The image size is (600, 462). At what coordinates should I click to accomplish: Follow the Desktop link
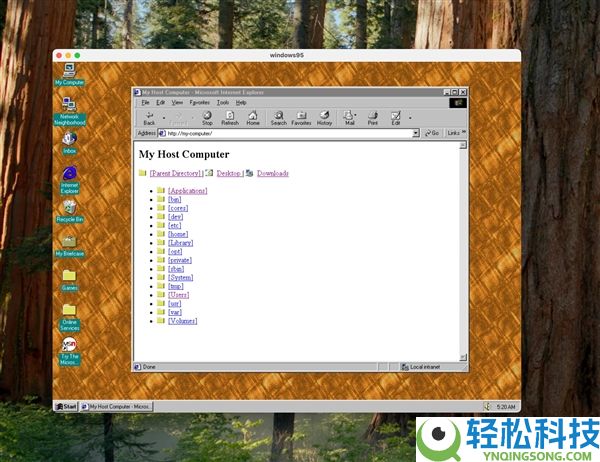(228, 173)
